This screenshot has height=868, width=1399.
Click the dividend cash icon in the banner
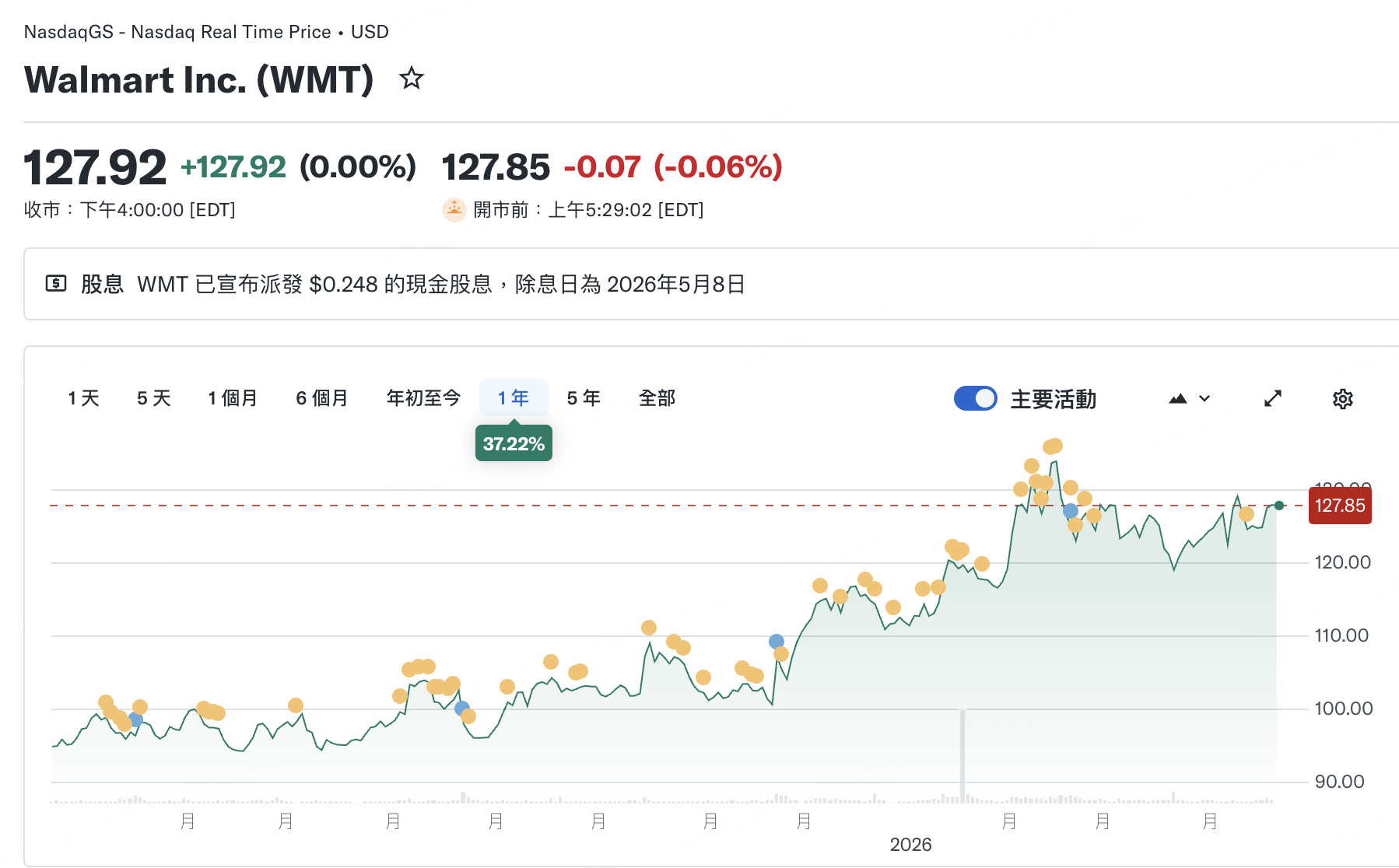point(56,284)
